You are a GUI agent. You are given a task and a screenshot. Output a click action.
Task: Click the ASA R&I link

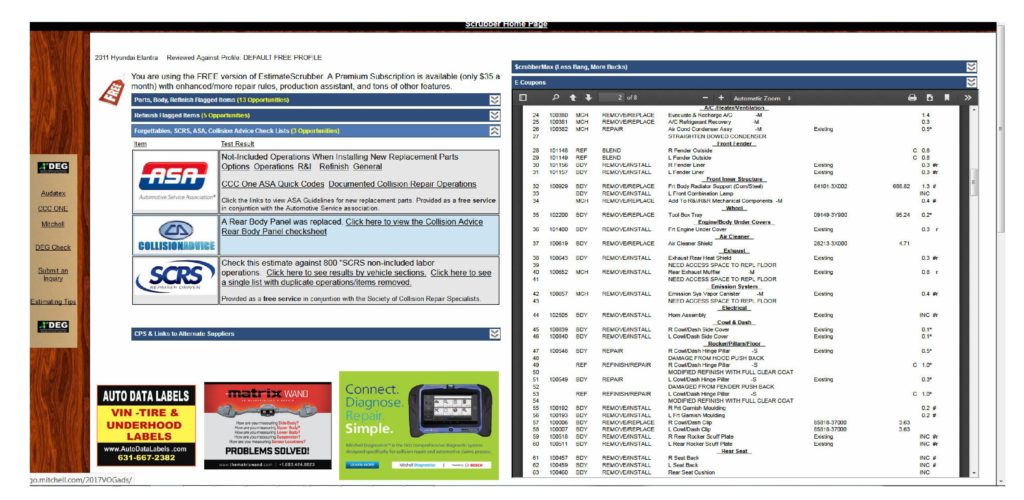[x=306, y=167]
